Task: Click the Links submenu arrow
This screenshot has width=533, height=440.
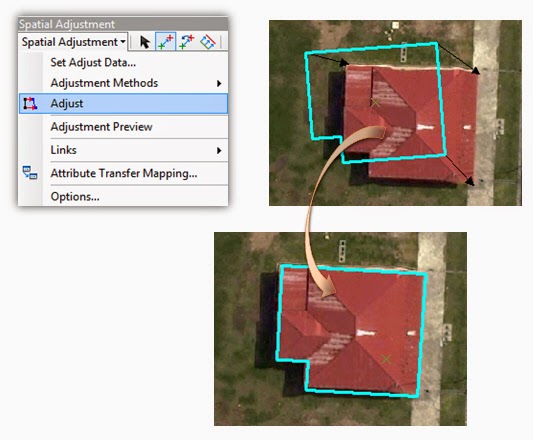Action: pyautogui.click(x=219, y=150)
